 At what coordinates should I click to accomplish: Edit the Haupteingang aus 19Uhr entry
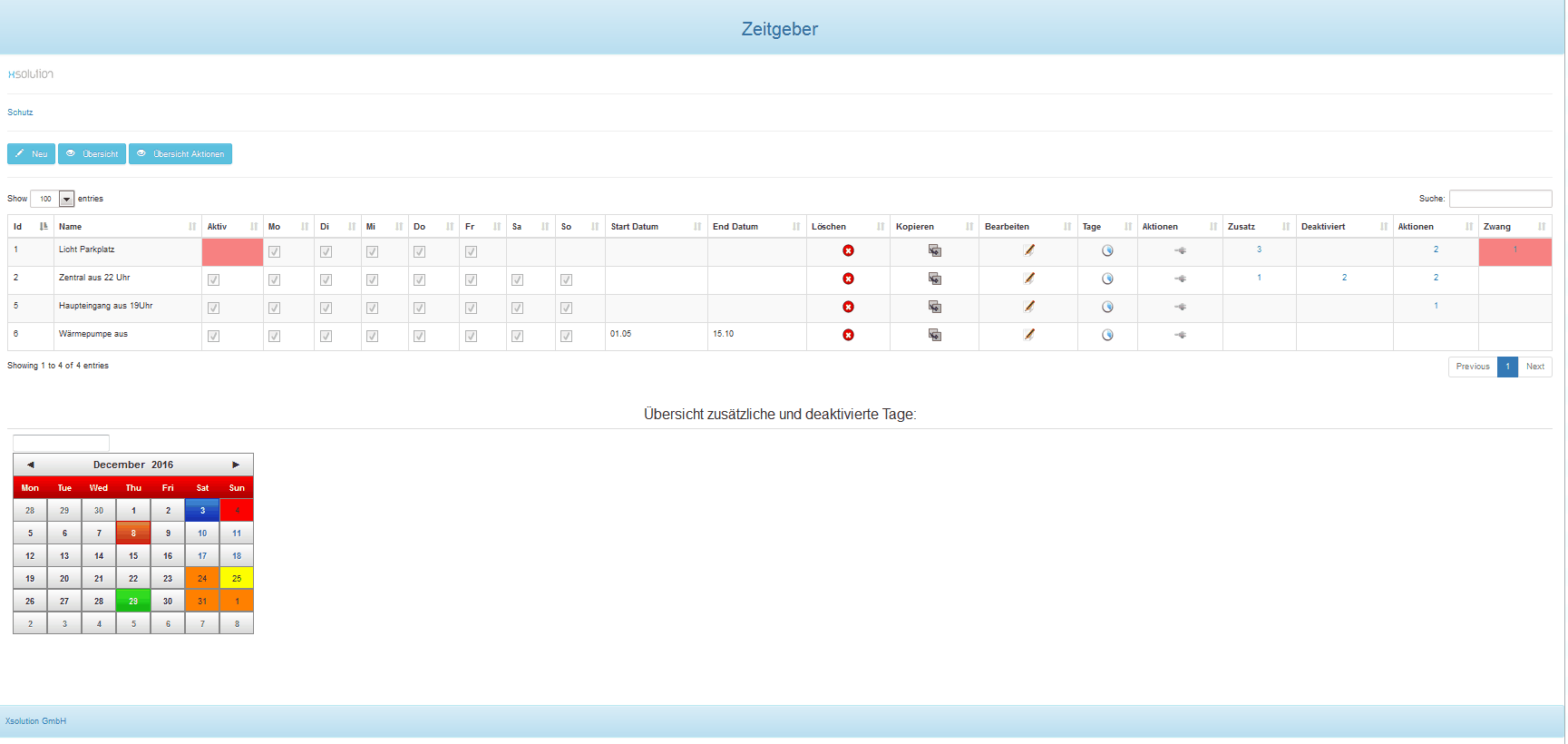click(x=1028, y=308)
